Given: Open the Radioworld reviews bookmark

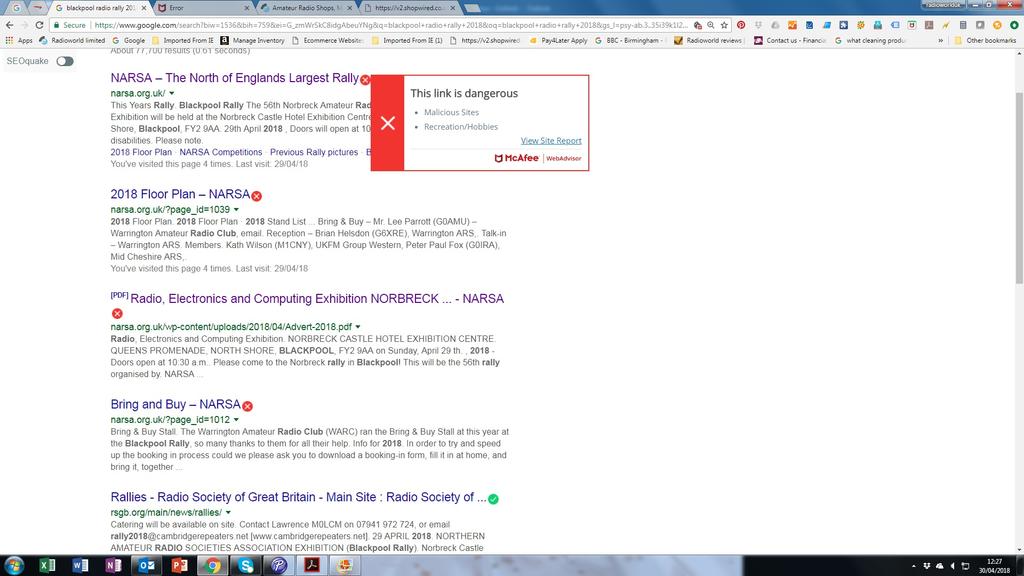Looking at the screenshot, I should (707, 40).
